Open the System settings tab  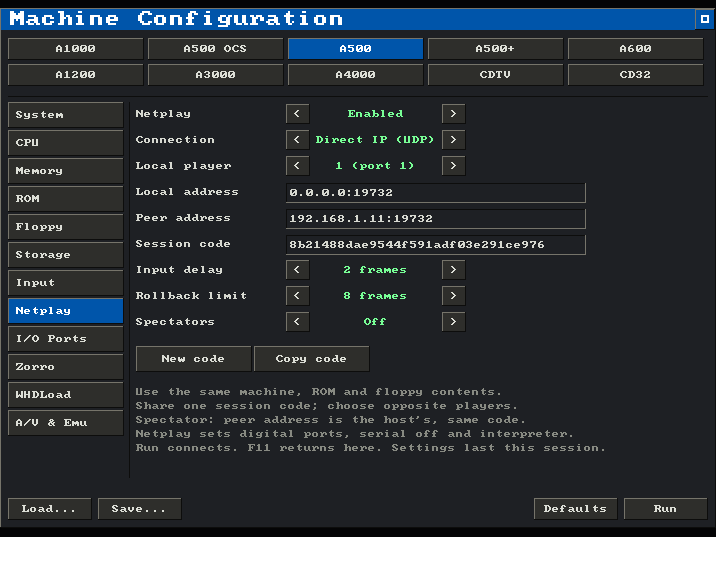pyautogui.click(x=65, y=115)
